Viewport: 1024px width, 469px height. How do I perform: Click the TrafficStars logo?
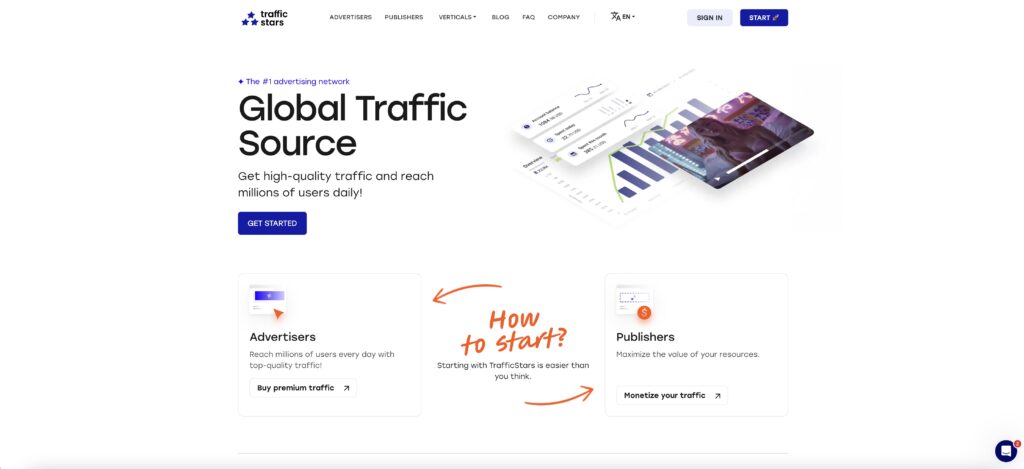coord(264,18)
